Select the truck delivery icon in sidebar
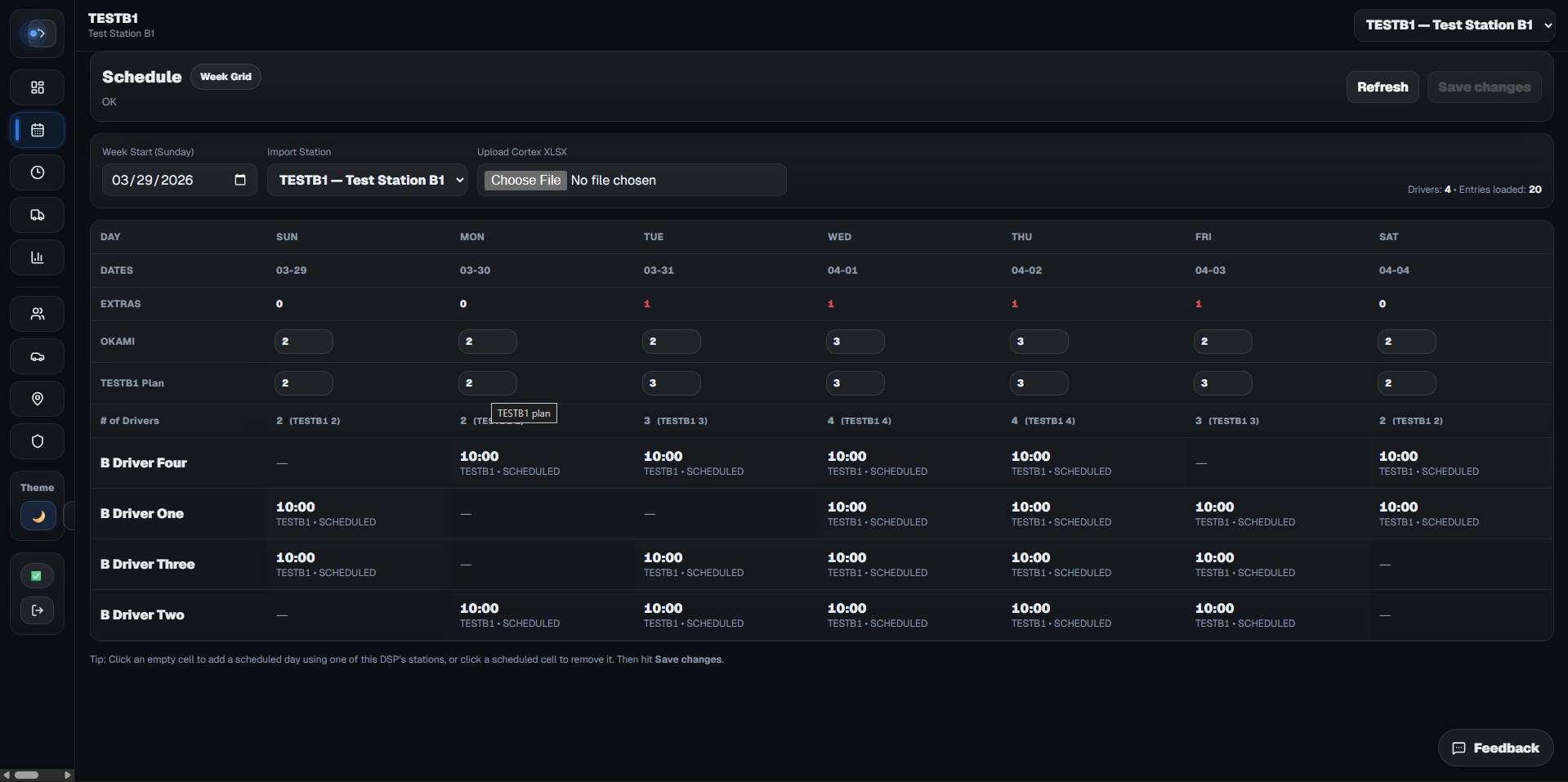Image resolution: width=1568 pixels, height=782 pixels. (x=37, y=215)
